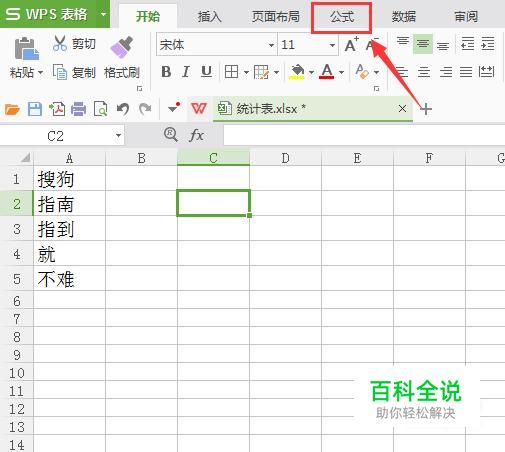Expand the Paste options arrow
505x452 pixels.
pos(40,72)
